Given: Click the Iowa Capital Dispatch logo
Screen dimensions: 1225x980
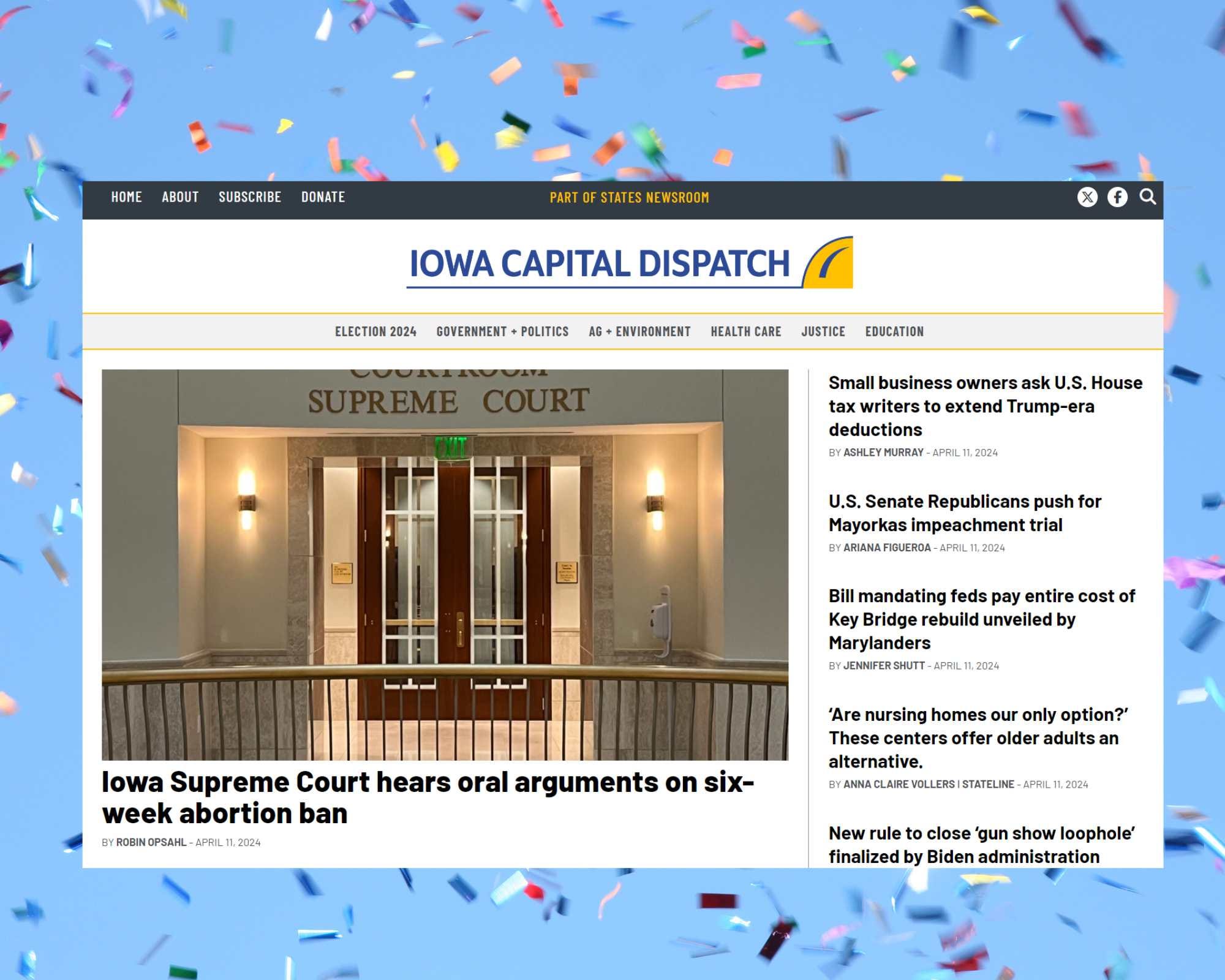Looking at the screenshot, I should [x=630, y=263].
